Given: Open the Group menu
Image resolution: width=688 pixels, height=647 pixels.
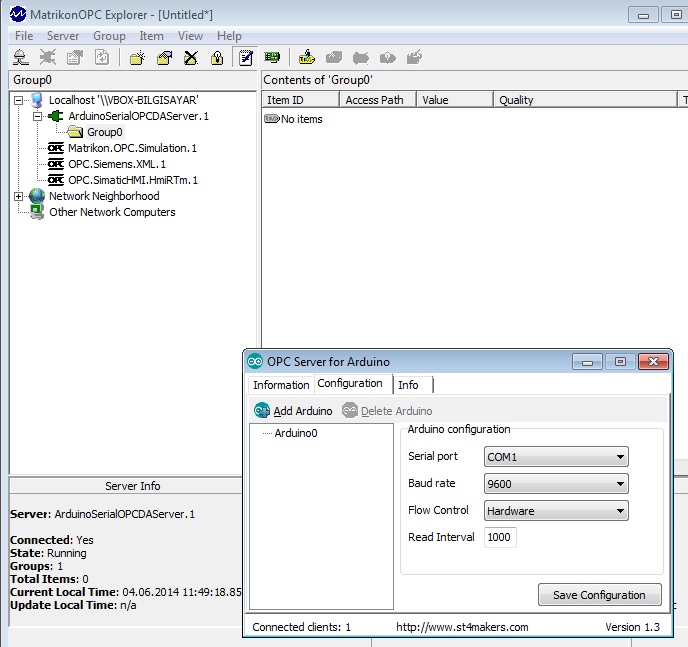Looking at the screenshot, I should click(109, 36).
